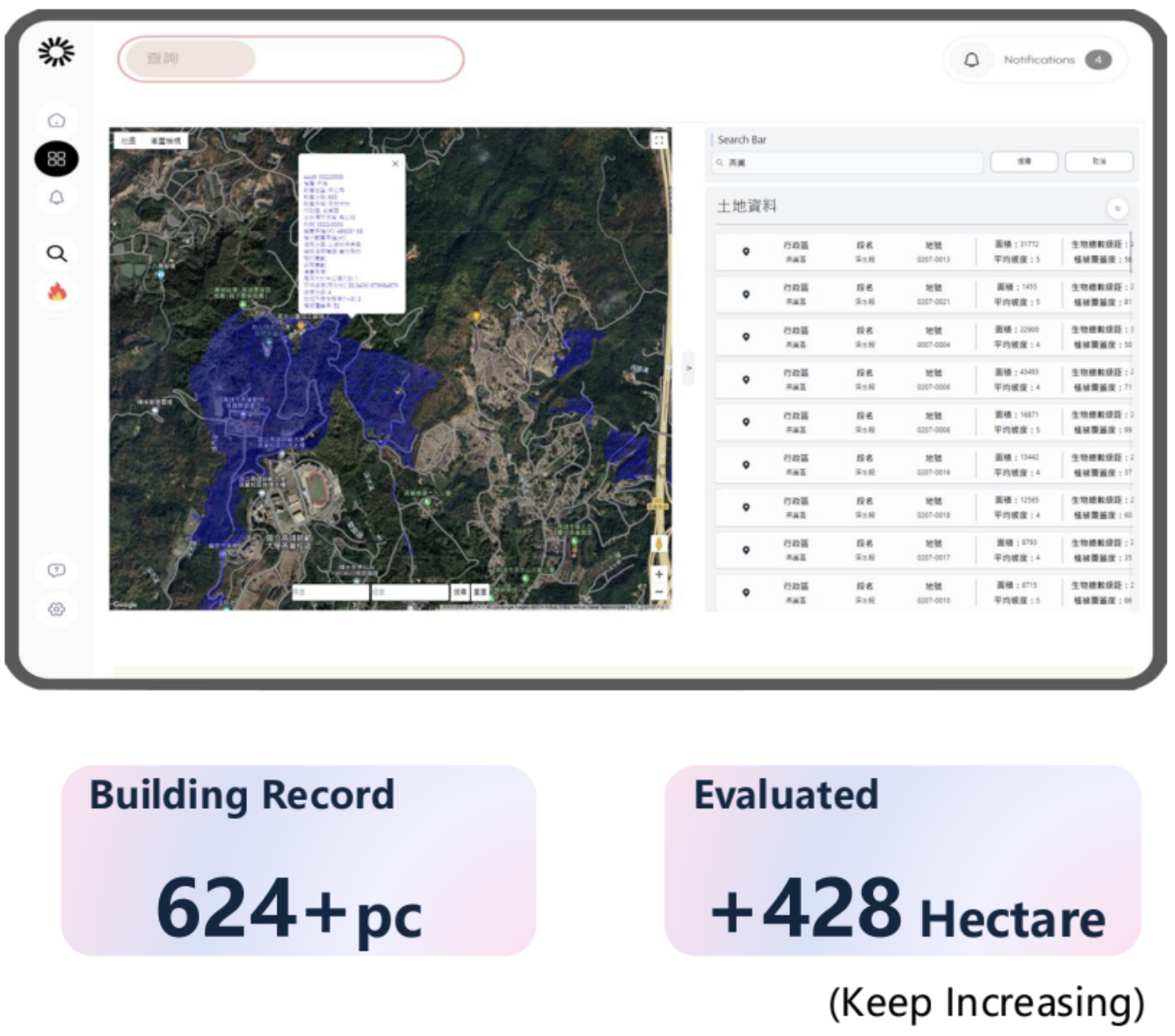Screen dimensions: 1175x1036
Task: Switch the map to the 地圖 view
Action: (128, 141)
